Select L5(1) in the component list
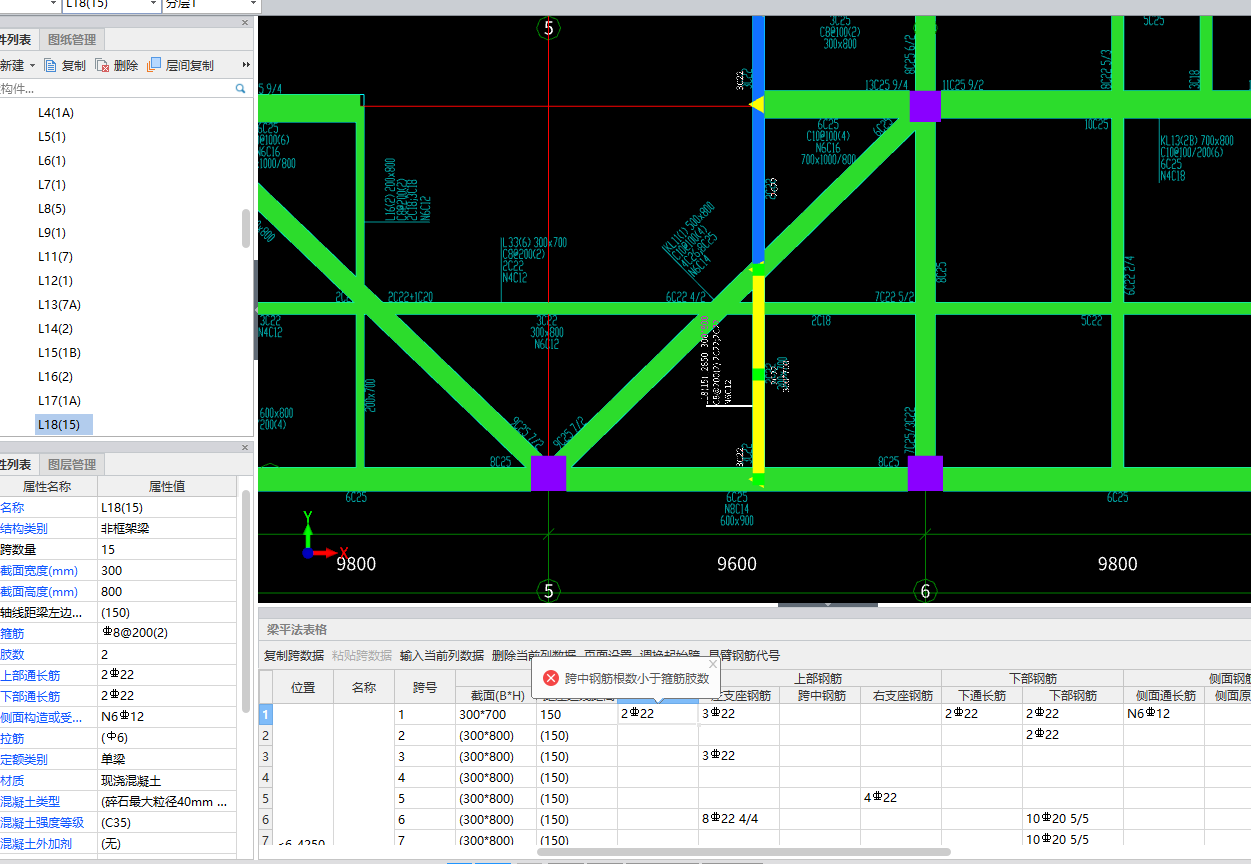Image resolution: width=1251 pixels, height=864 pixels. point(52,137)
